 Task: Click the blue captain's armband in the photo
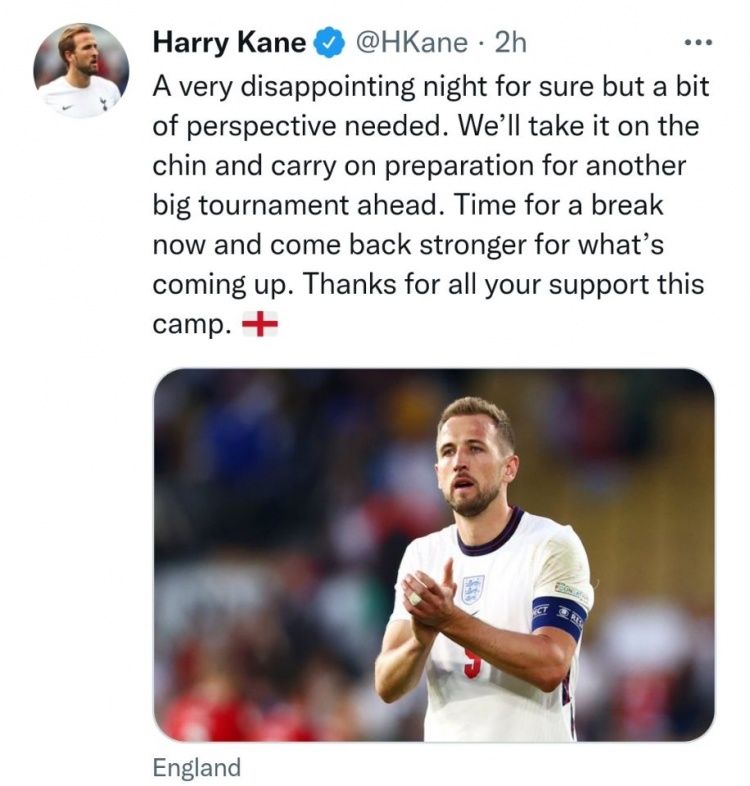[558, 616]
